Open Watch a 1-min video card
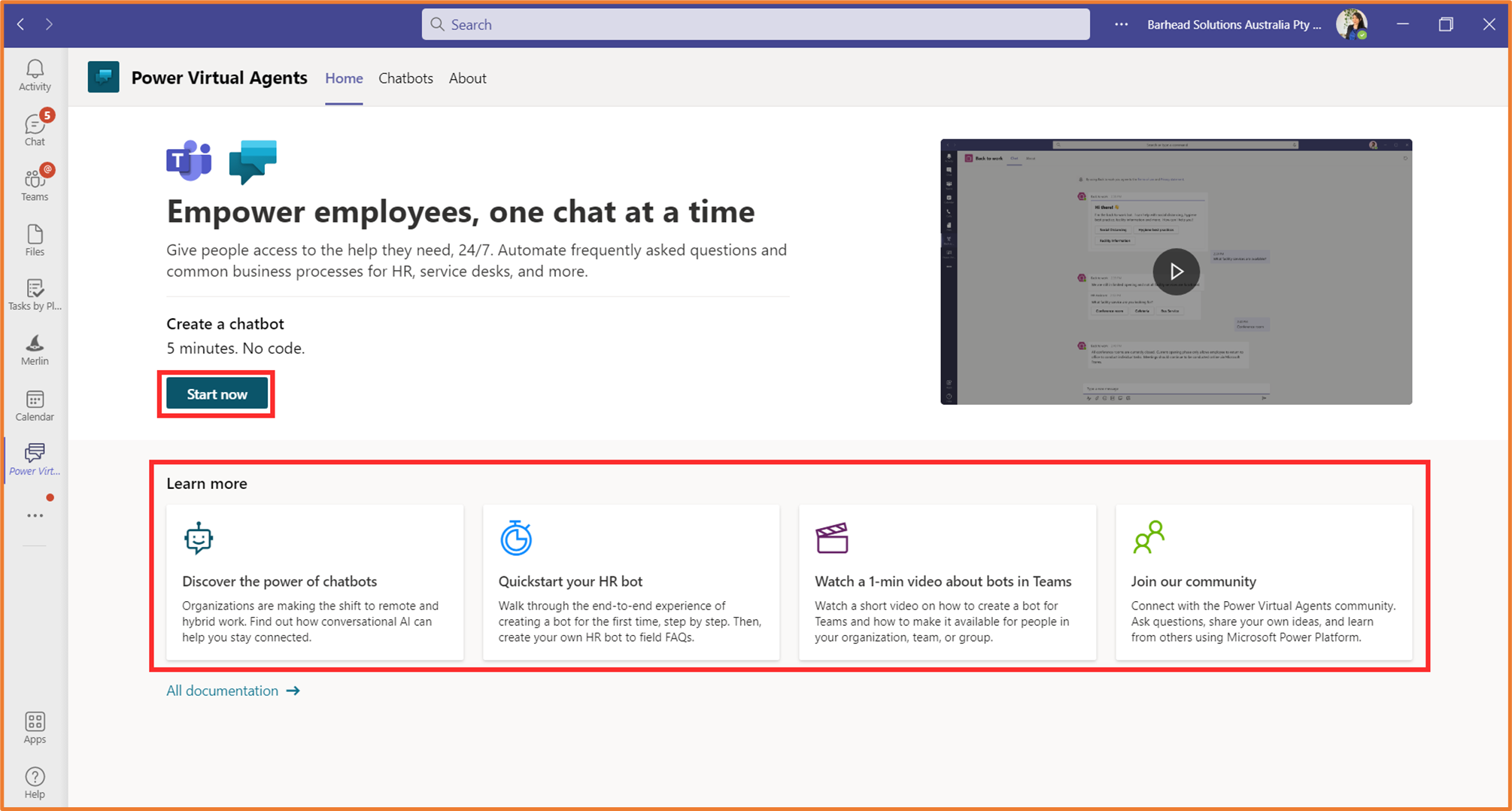1512x811 pixels. tap(948, 582)
